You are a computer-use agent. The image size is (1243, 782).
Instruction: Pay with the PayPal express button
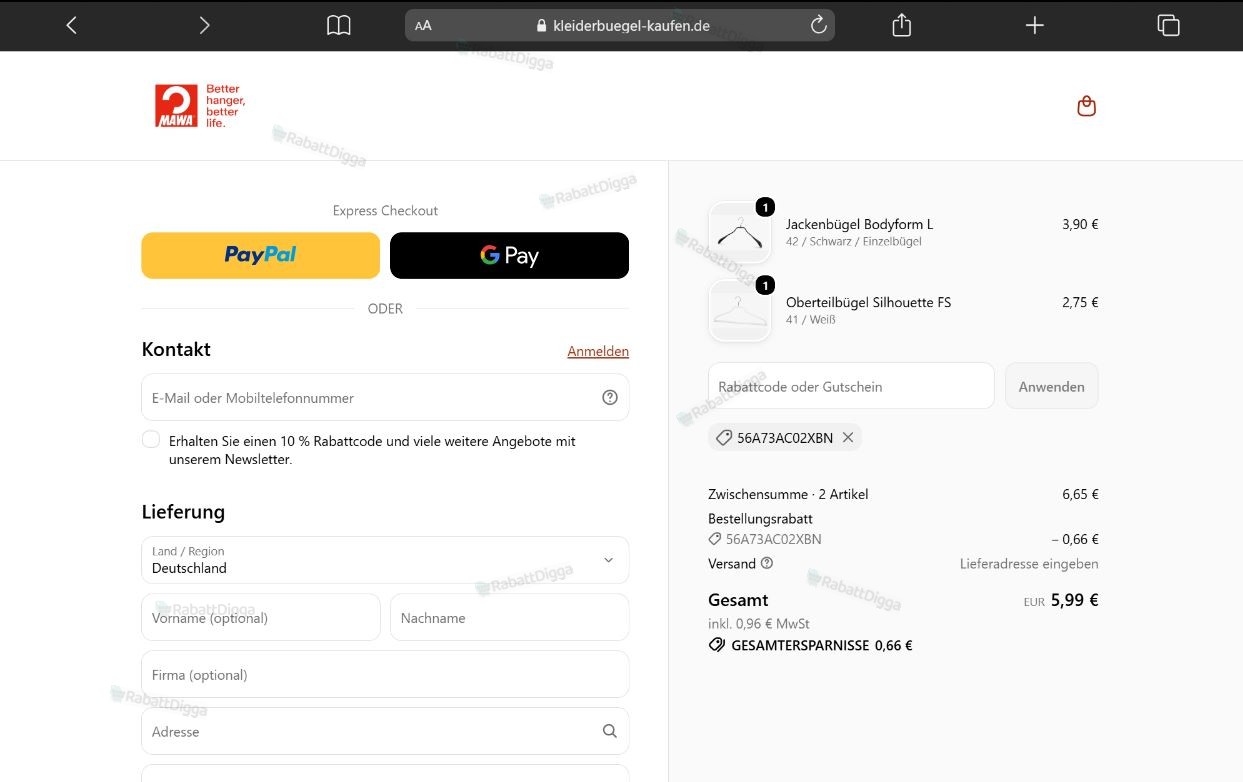(260, 255)
